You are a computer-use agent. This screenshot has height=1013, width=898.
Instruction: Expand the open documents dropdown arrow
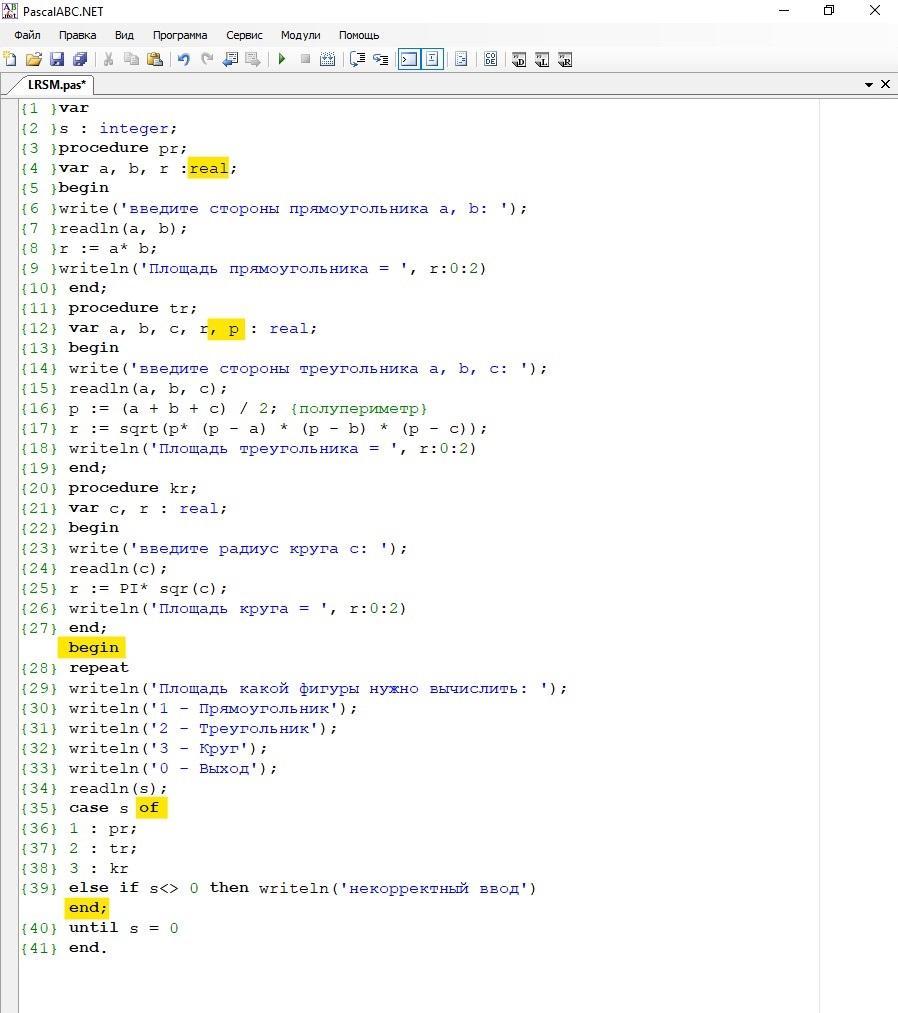click(868, 85)
